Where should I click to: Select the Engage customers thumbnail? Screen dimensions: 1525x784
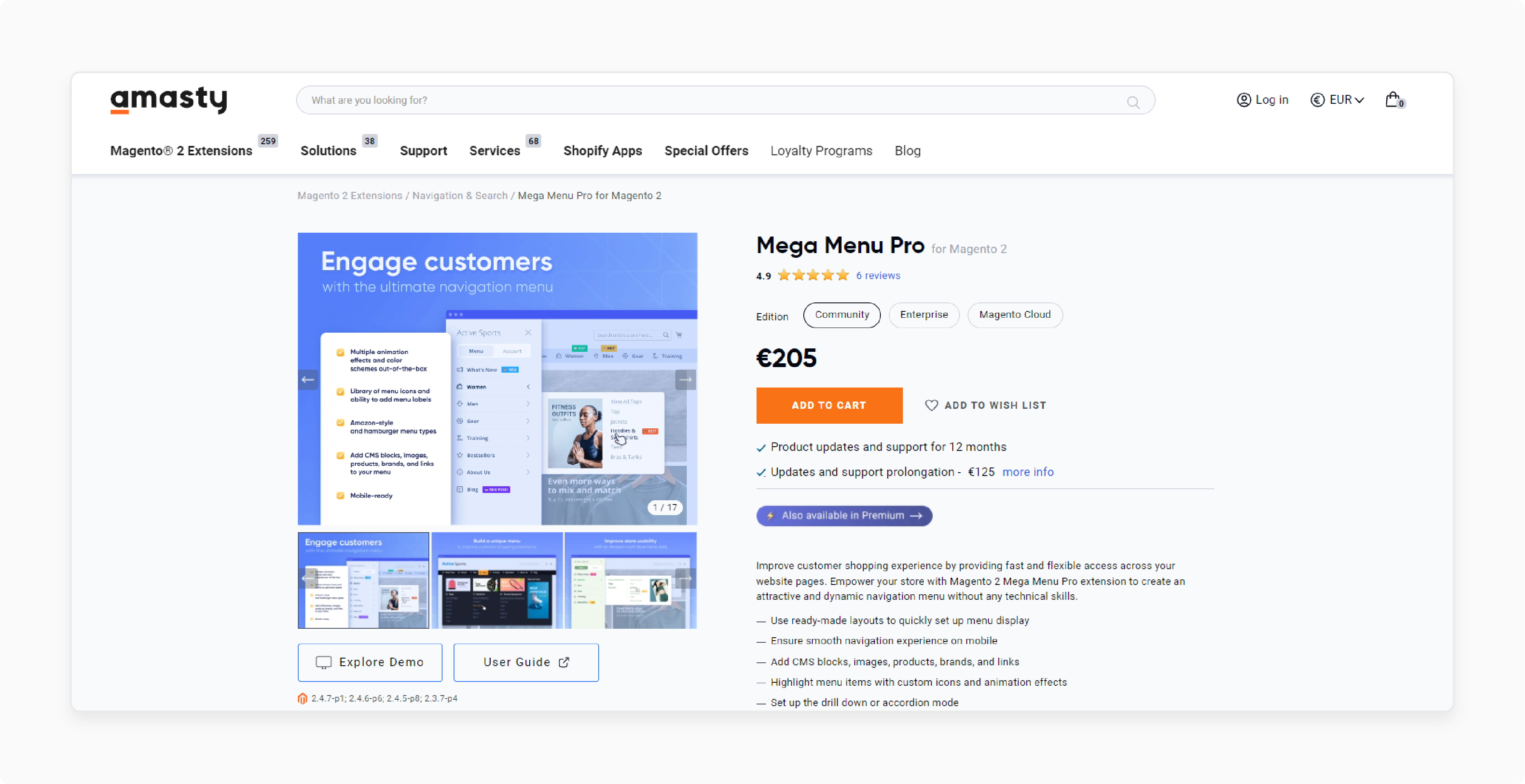click(x=363, y=581)
